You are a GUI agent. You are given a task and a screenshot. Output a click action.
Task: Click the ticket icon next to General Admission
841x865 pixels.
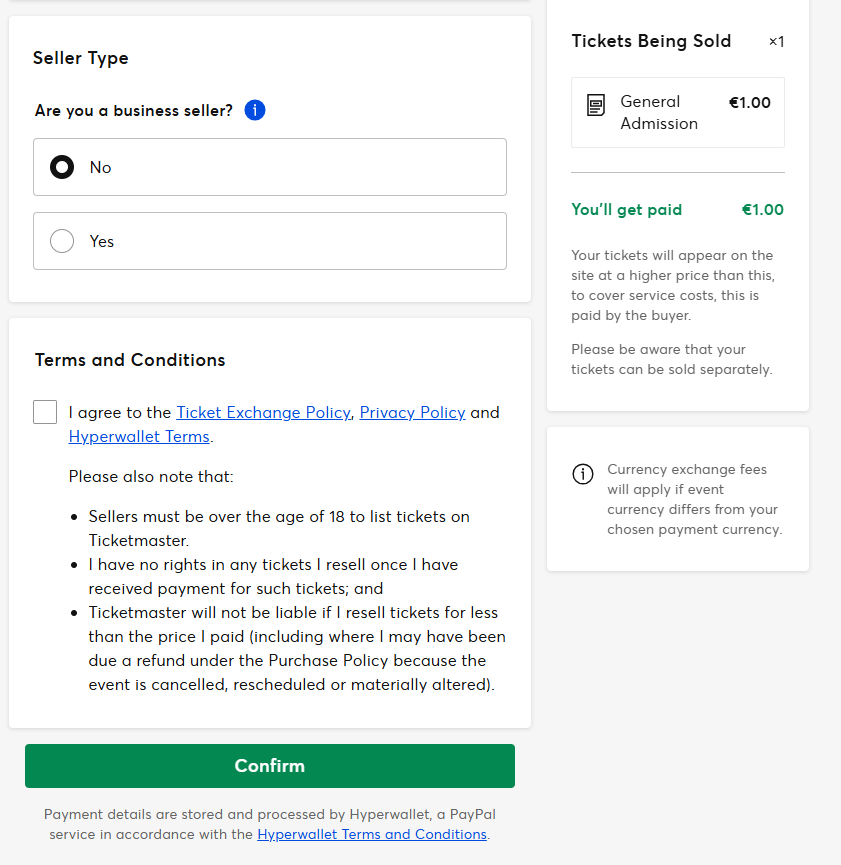596,105
